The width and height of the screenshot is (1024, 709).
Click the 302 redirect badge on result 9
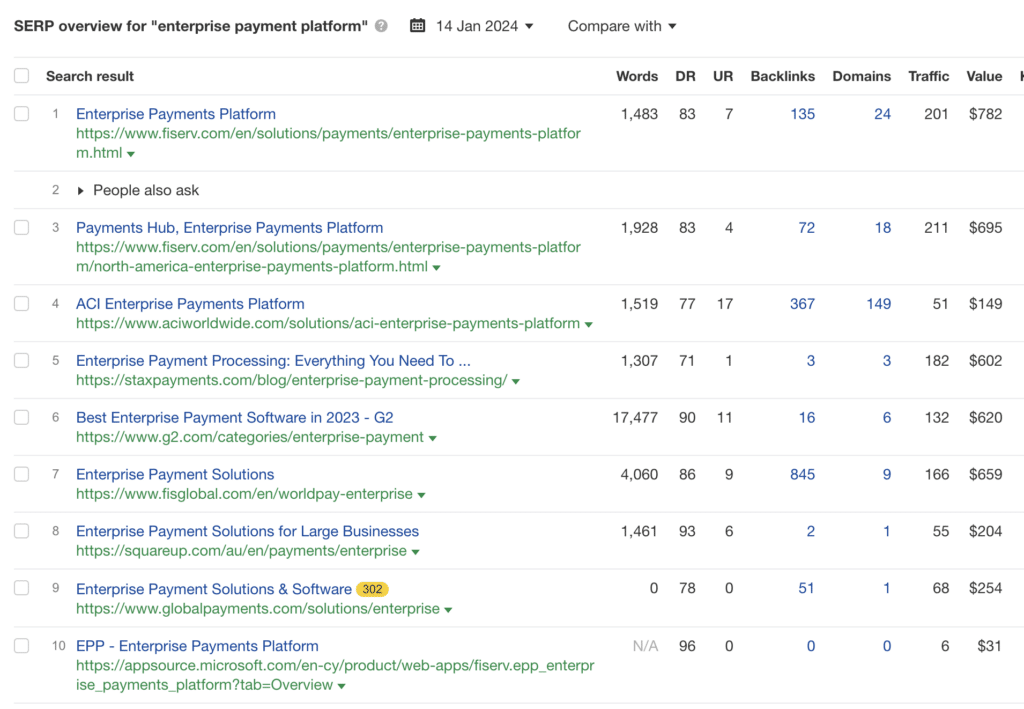(x=372, y=589)
